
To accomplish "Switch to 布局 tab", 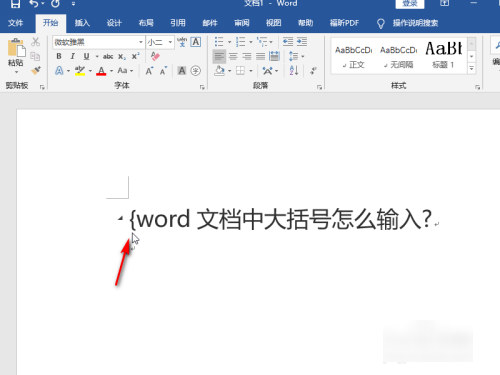I will 146,23.
